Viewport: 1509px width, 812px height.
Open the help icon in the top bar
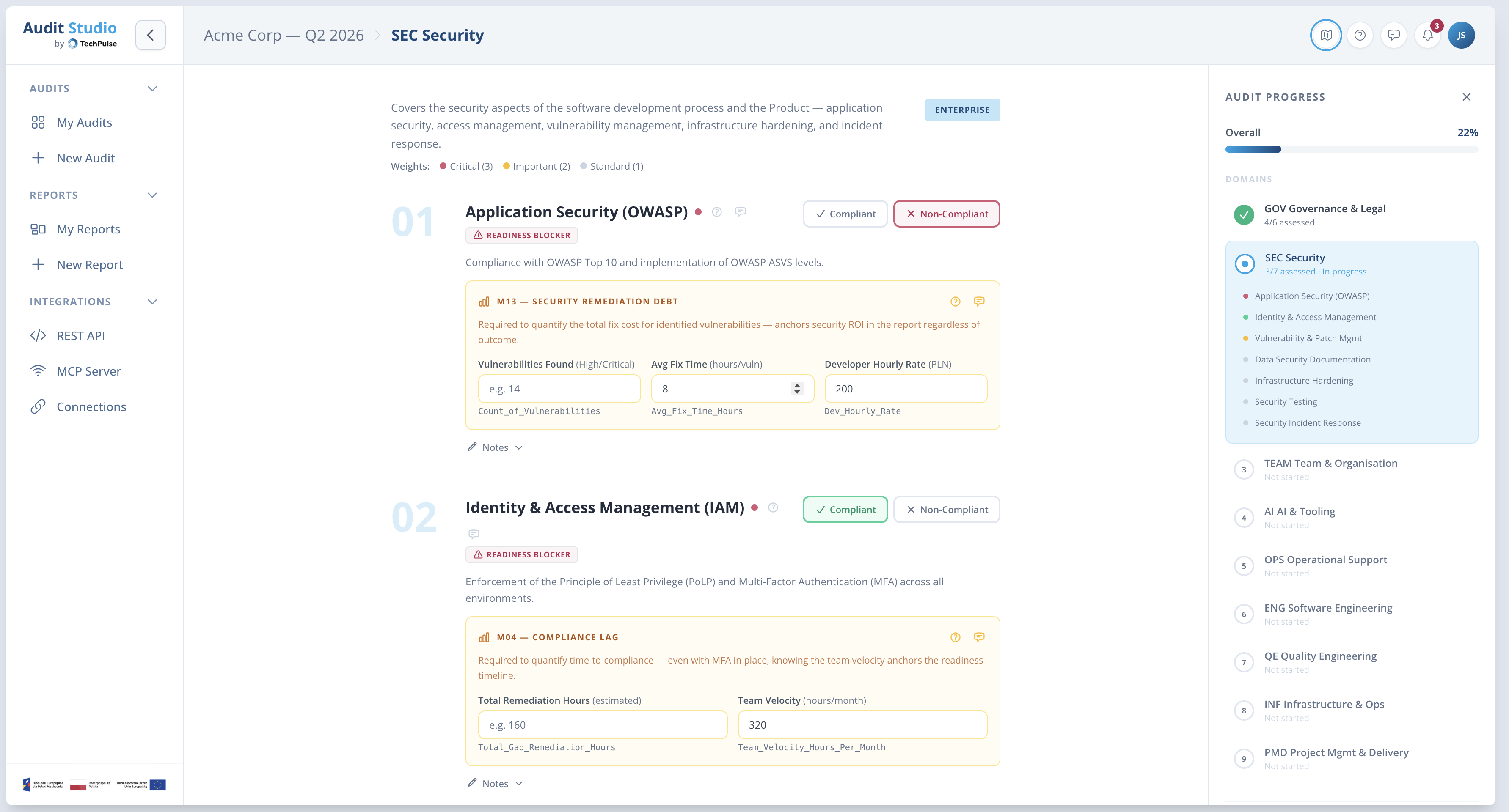click(1360, 35)
